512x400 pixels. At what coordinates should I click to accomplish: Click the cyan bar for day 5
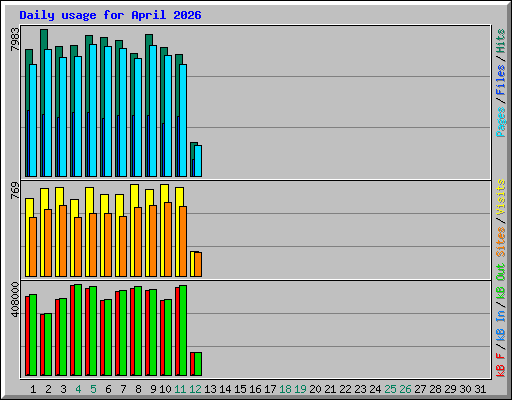click(x=93, y=110)
